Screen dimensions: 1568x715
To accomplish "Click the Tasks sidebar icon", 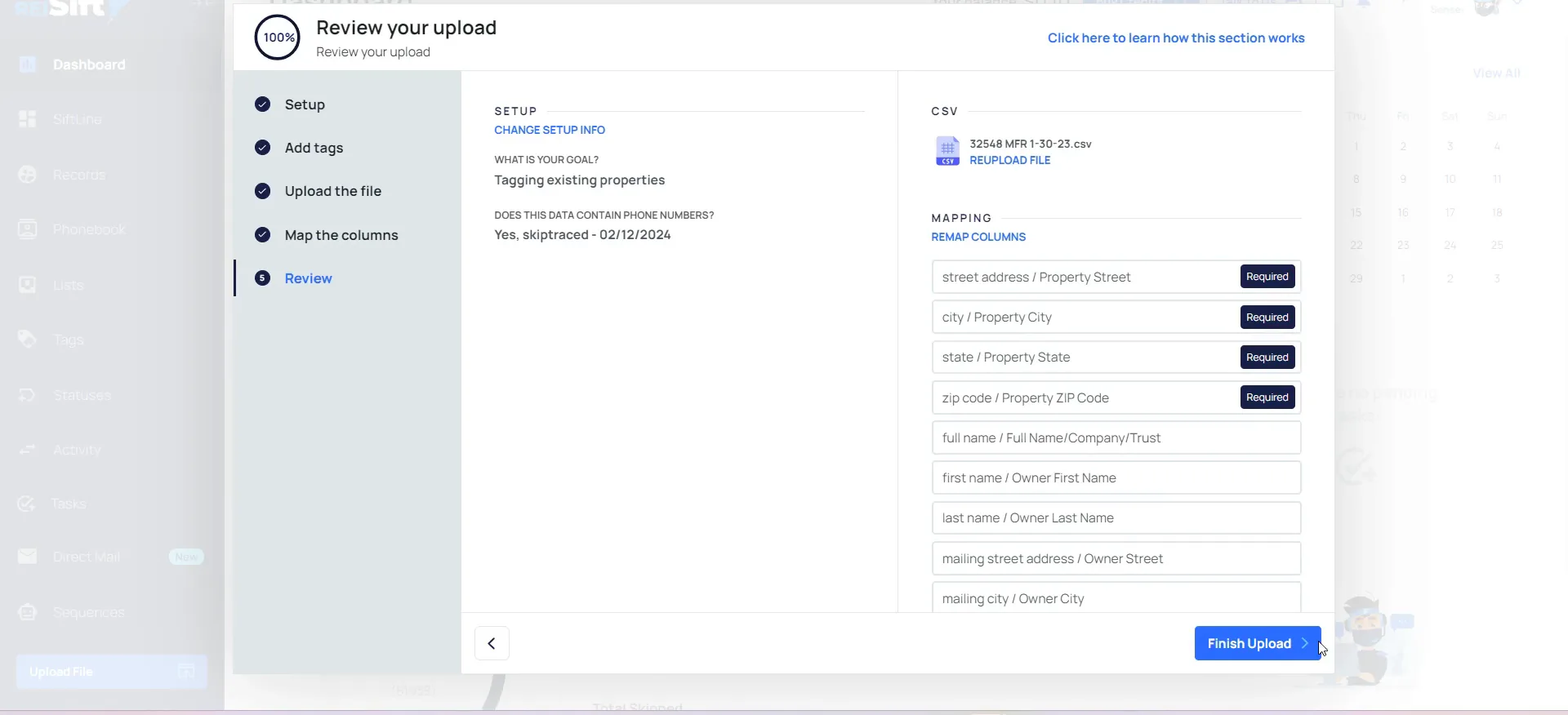I will point(27,504).
